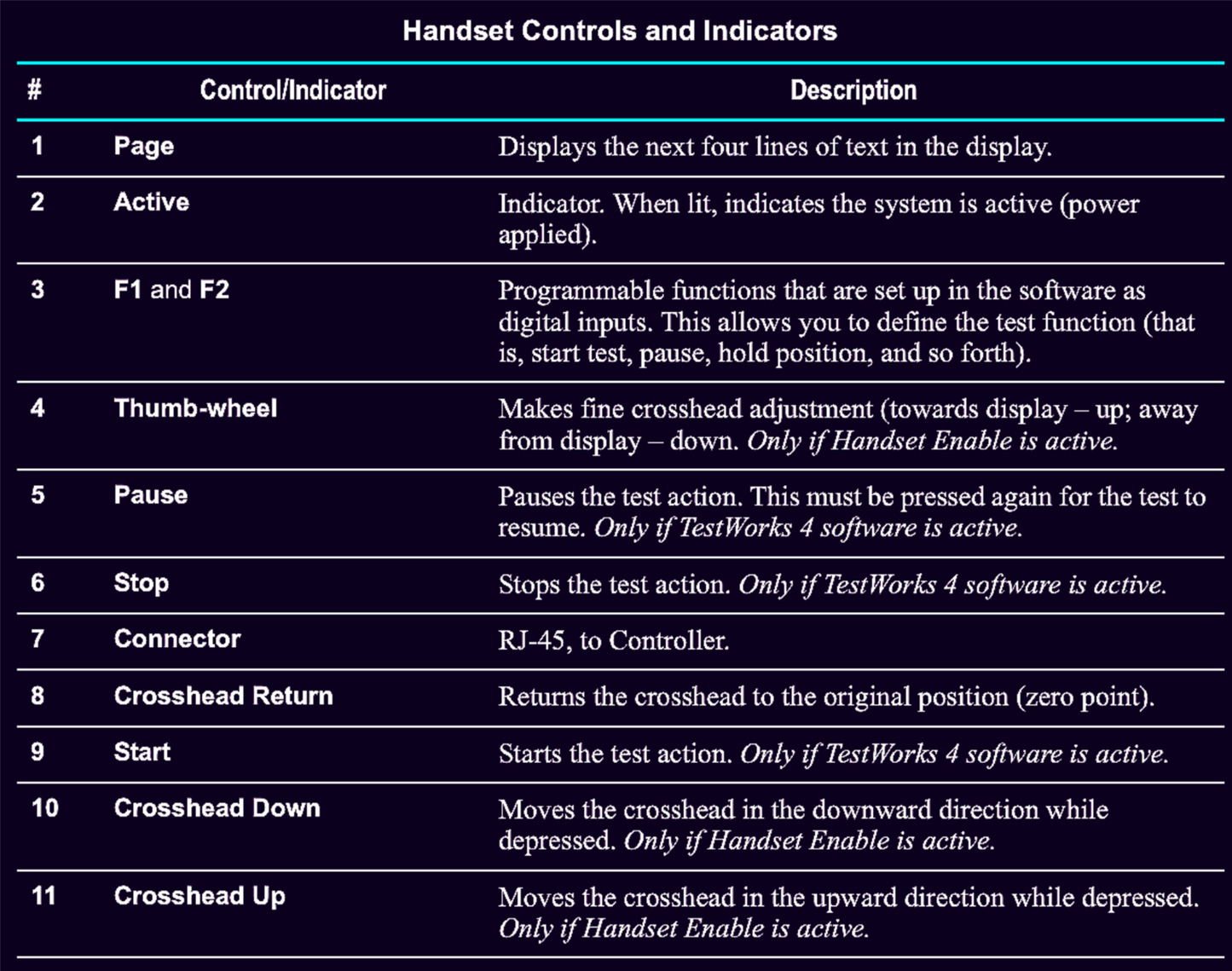Click the Crosshead Return label
The width and height of the screenshot is (1232, 971).
(223, 696)
